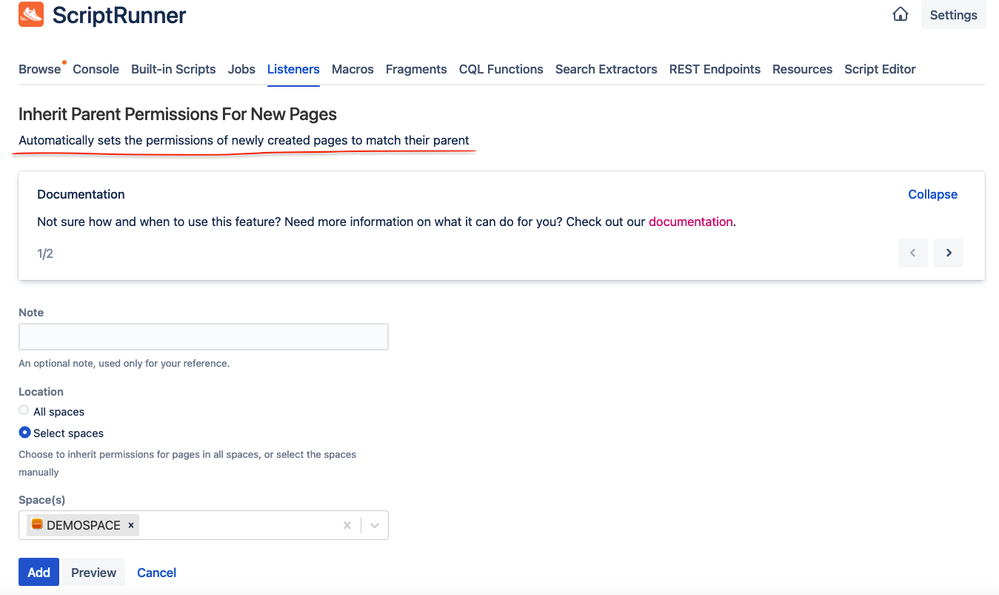Clear all selected spaces in Space(s) field
The width and height of the screenshot is (999, 595).
click(x=347, y=525)
